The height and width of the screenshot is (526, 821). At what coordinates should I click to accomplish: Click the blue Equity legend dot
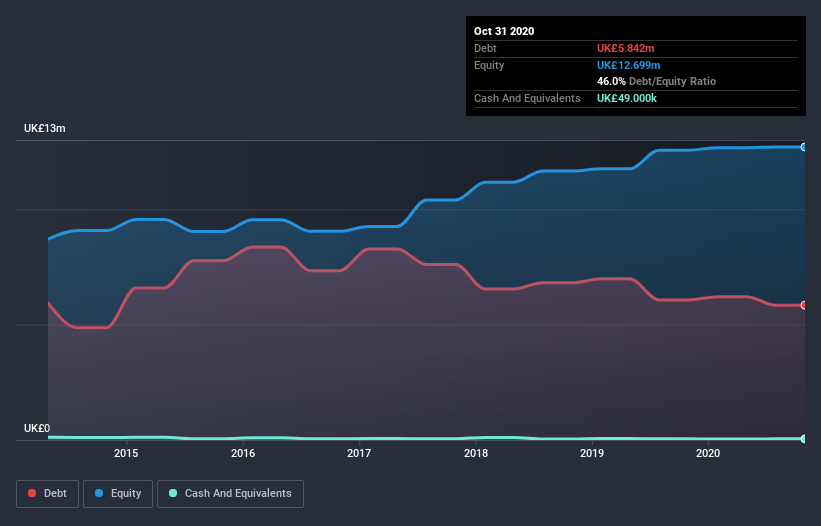pos(99,493)
